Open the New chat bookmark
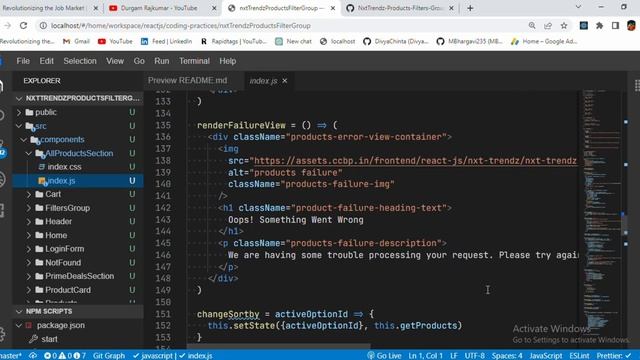Screen dimensions: 640x360 (293, 41)
